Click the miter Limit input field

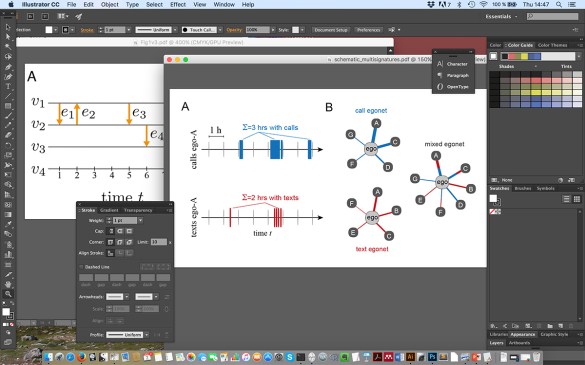pos(159,242)
